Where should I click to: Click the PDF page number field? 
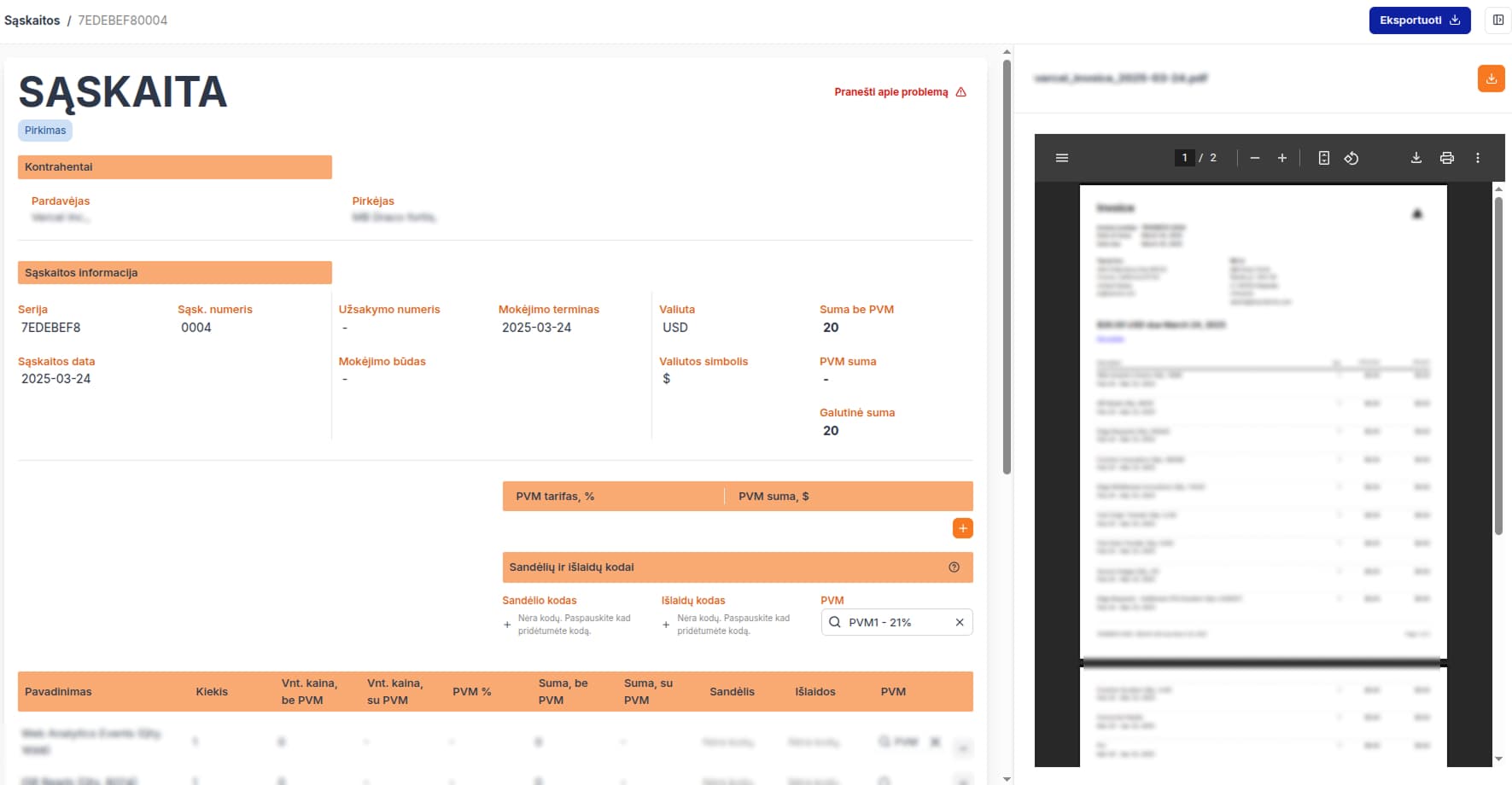tap(1184, 158)
